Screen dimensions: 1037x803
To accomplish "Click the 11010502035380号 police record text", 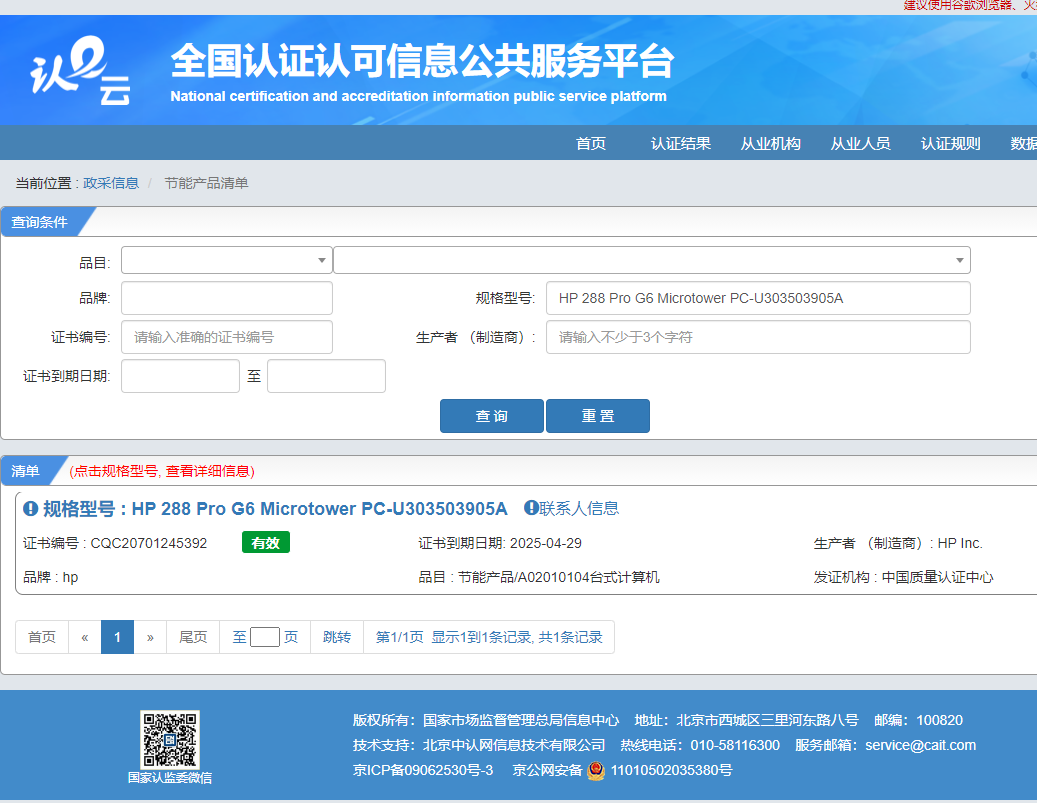I will click(671, 771).
